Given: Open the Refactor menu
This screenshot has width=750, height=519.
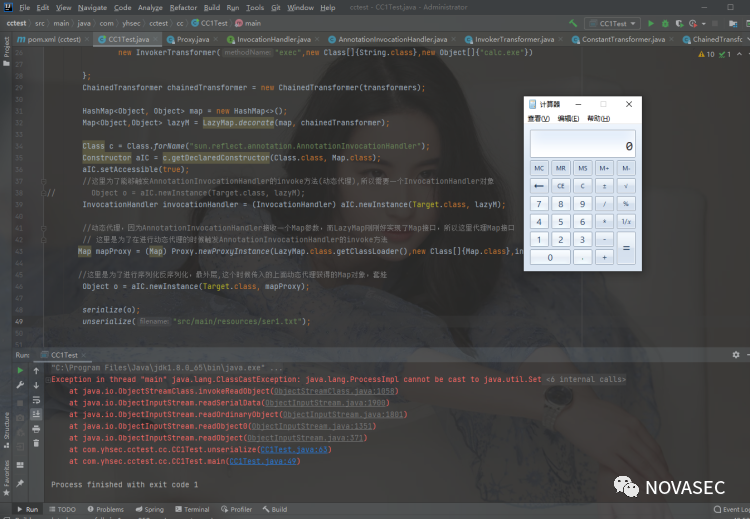Looking at the screenshot, I should [x=183, y=8].
